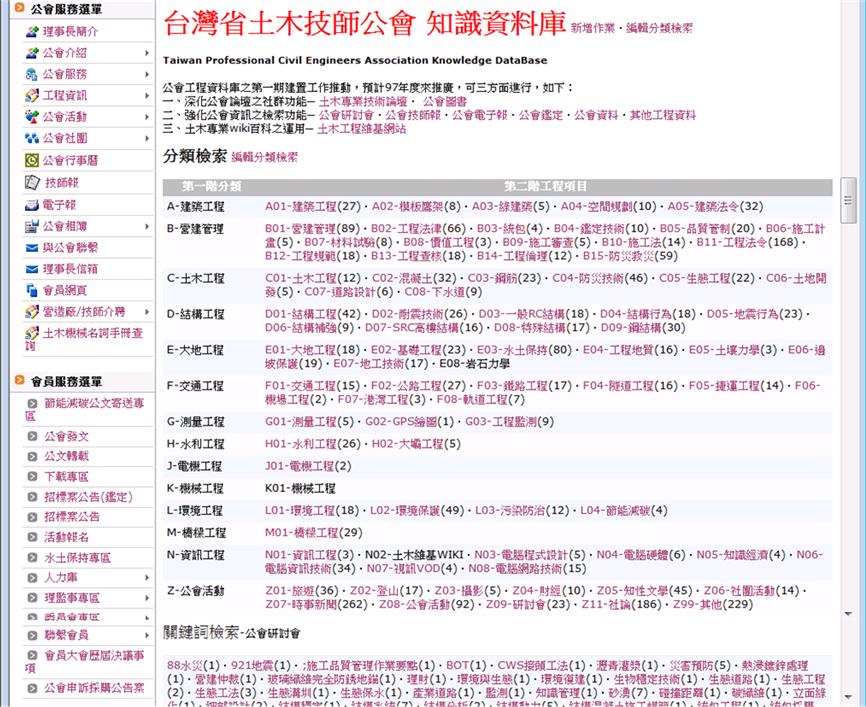Expand the 營造廠/技師介聘 submenu arrow
Screen dimensions: 866x707
pos(147,312)
